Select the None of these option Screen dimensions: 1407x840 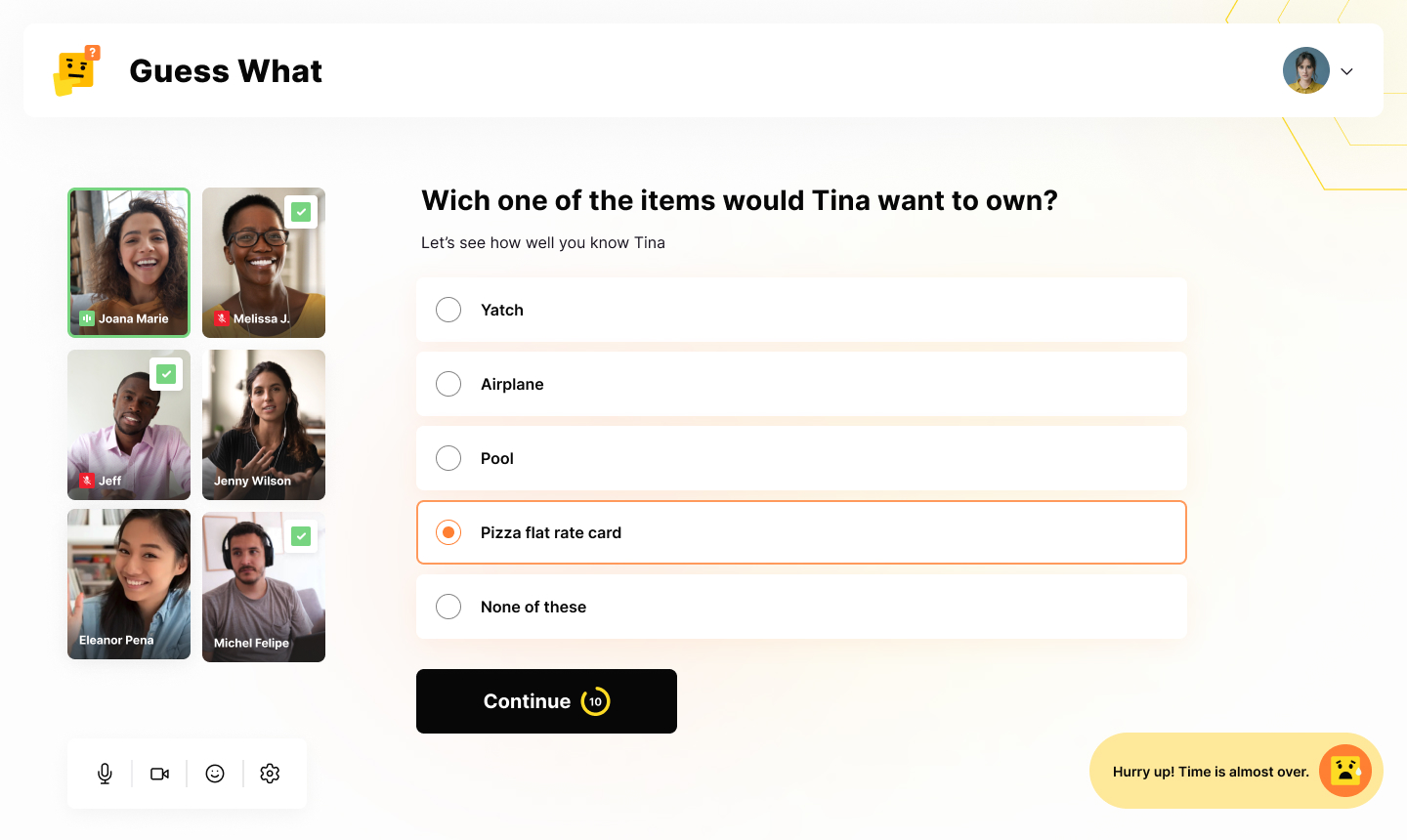[x=448, y=607]
